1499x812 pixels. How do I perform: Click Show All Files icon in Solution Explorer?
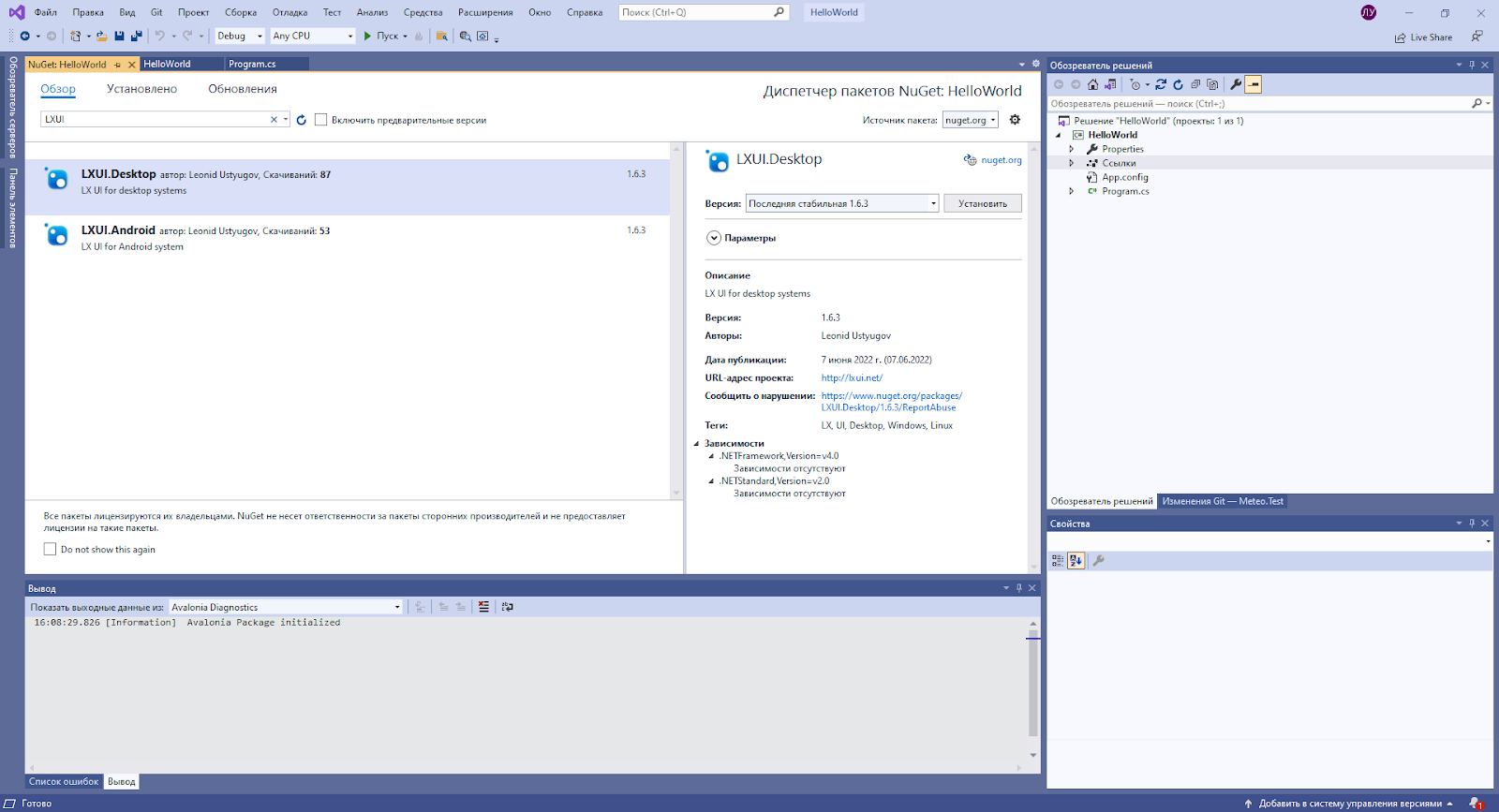click(x=1212, y=84)
